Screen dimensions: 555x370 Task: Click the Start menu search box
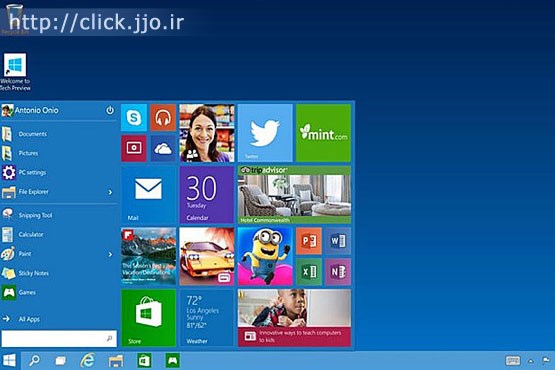pyautogui.click(x=59, y=338)
